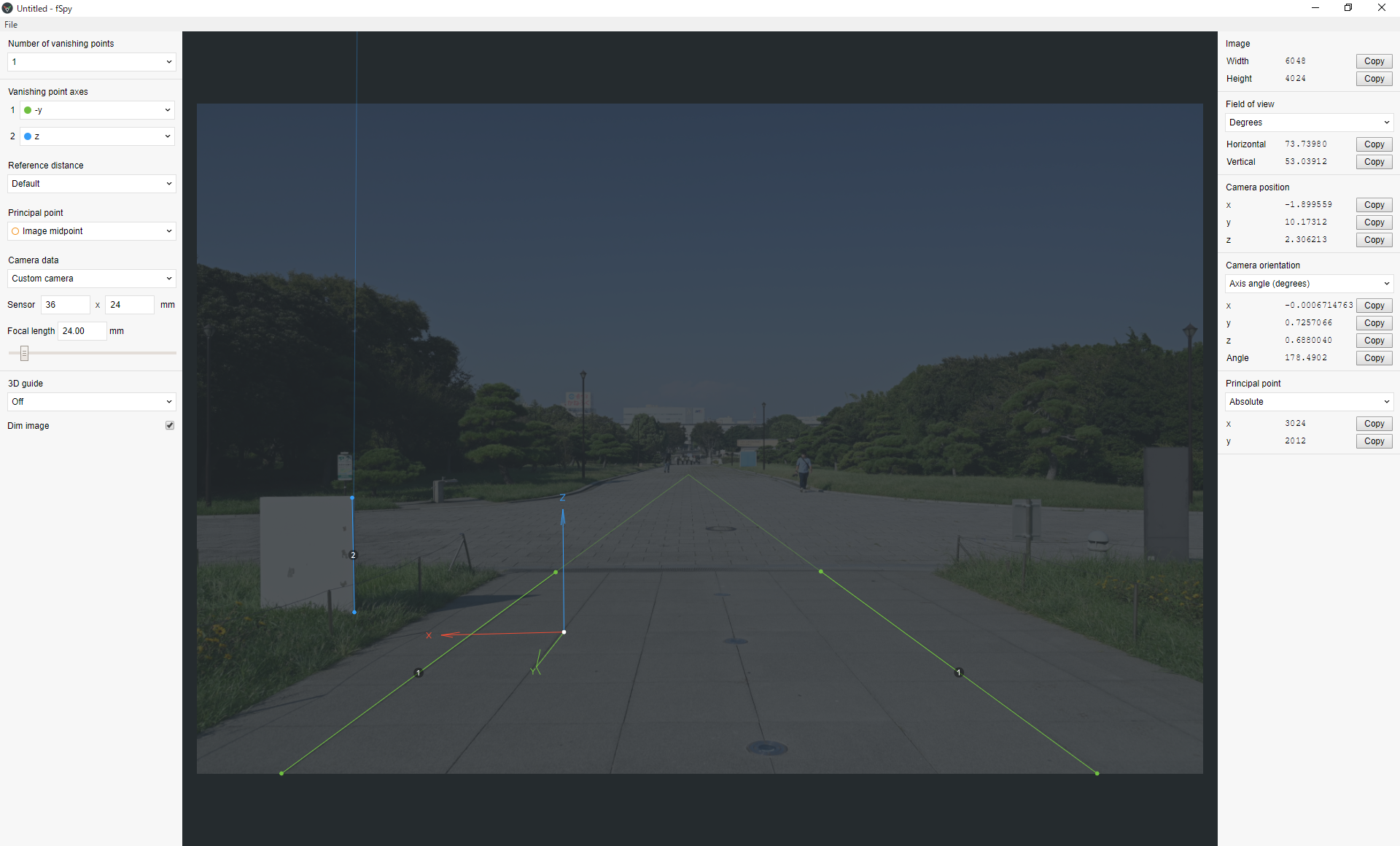Click lower endpoint of right green line
Image resolution: width=1400 pixels, height=846 pixels.
[x=1097, y=773]
